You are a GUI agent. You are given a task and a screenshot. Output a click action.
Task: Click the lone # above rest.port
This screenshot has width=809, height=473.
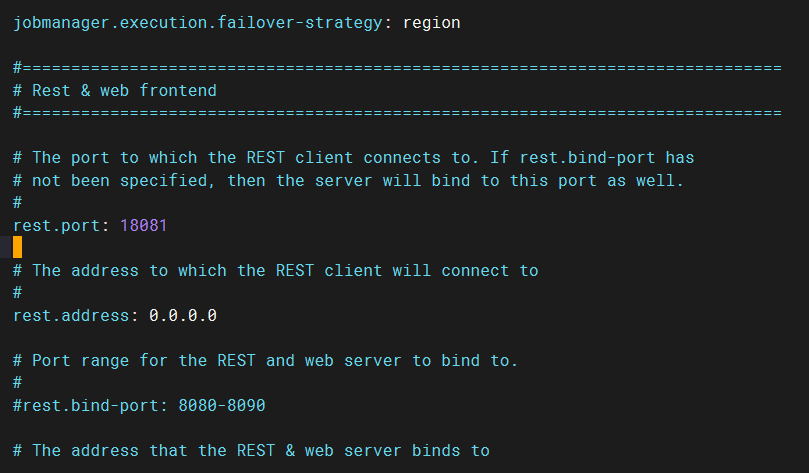coord(18,203)
